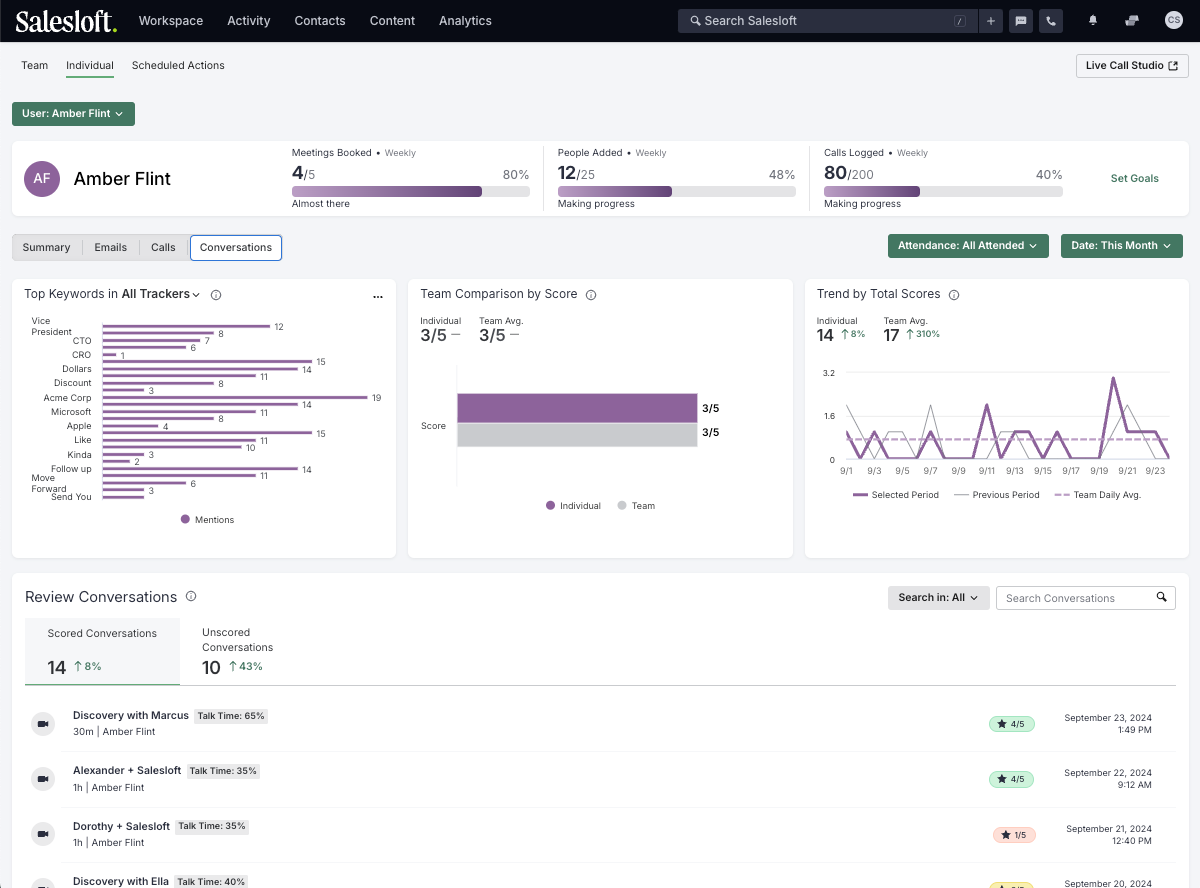Click the plus icon beside the search bar
1200x888 pixels.
990,21
